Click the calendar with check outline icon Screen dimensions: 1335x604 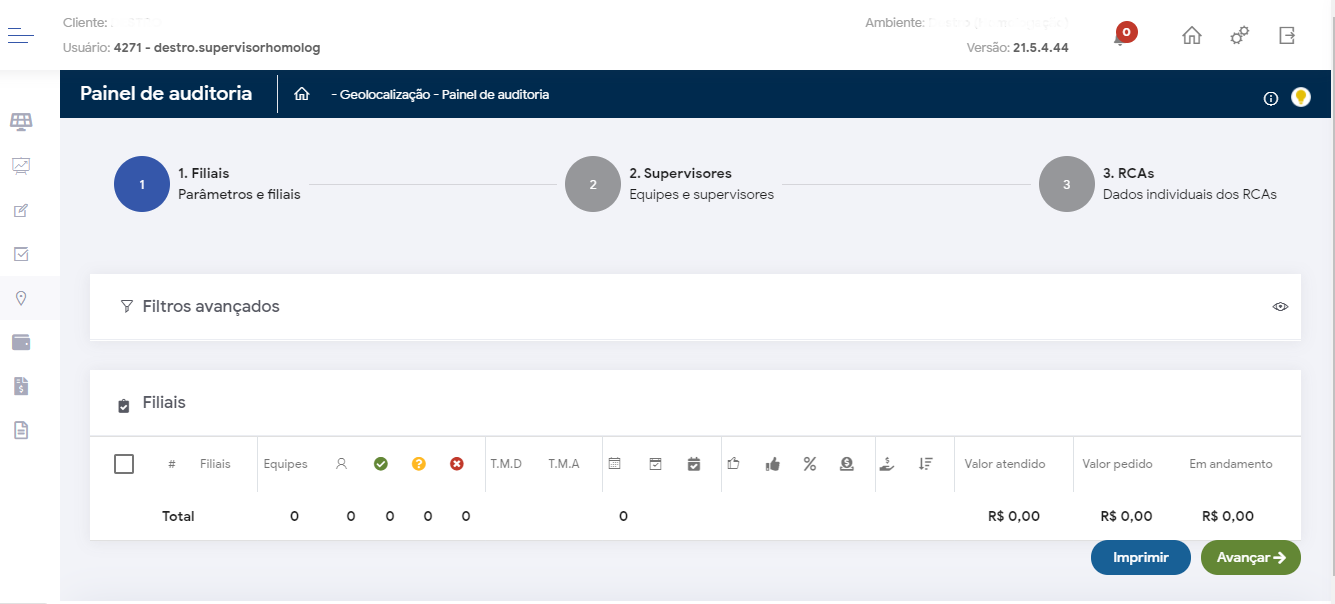pyautogui.click(x=655, y=464)
